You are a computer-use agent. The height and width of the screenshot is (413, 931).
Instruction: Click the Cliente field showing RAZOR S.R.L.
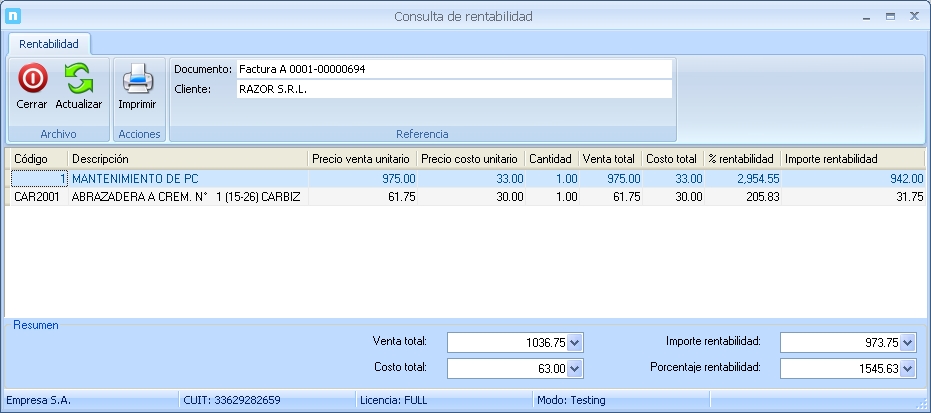pos(454,89)
